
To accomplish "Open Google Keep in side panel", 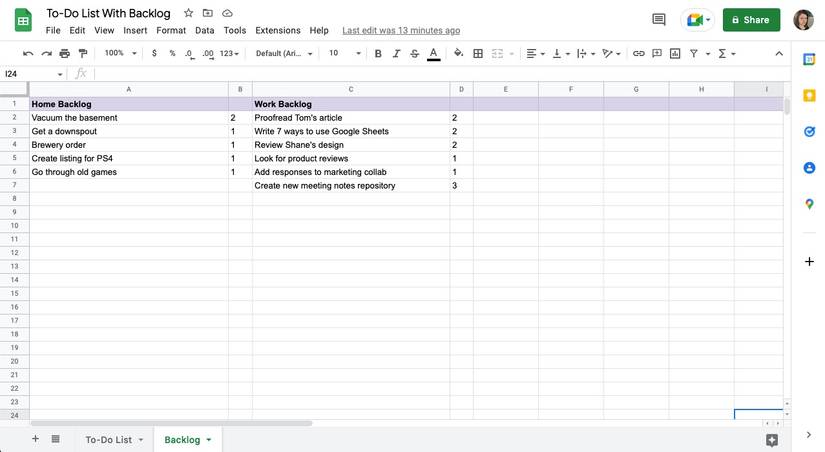I will (809, 96).
